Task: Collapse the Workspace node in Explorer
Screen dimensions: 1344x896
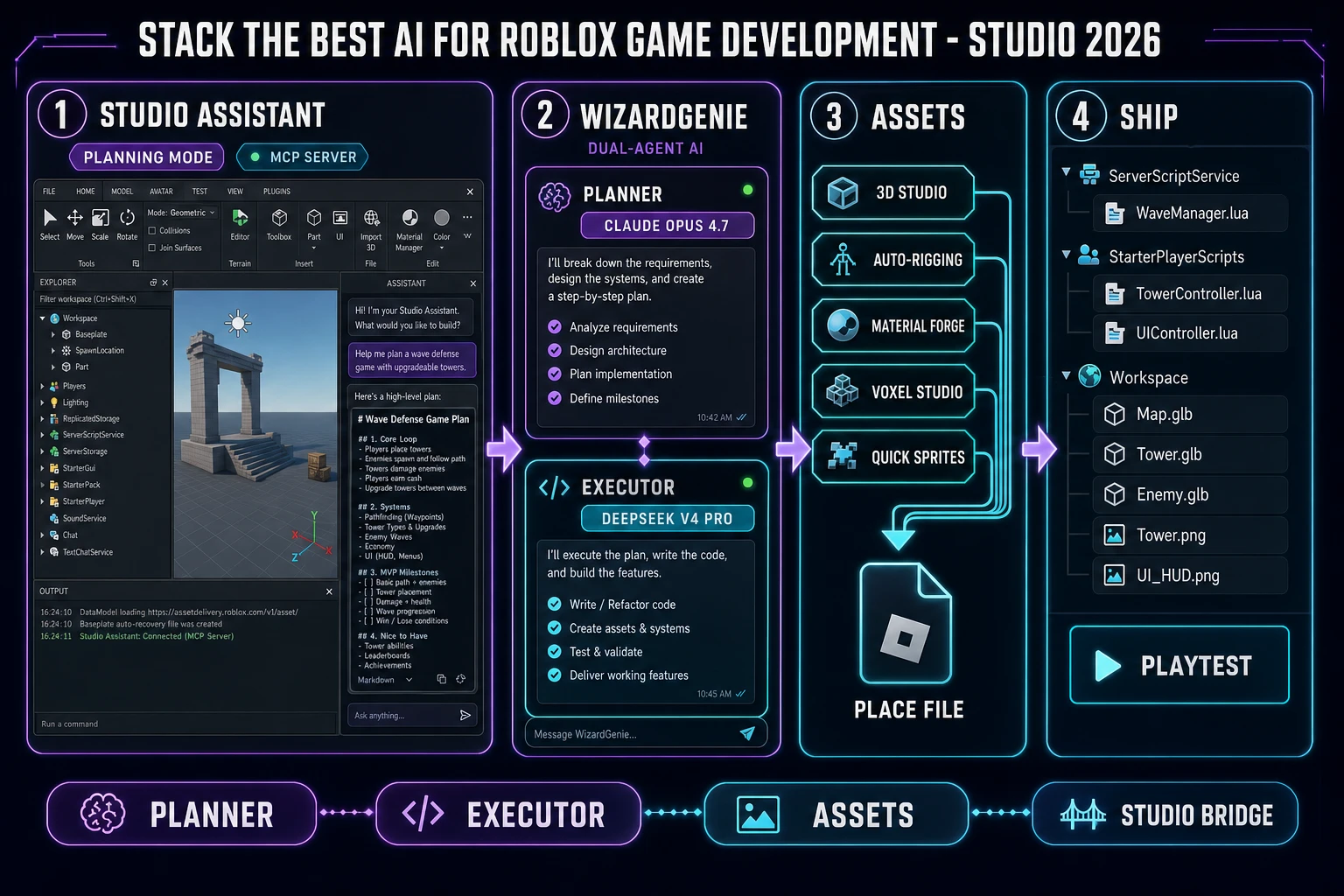Action: (x=42, y=318)
